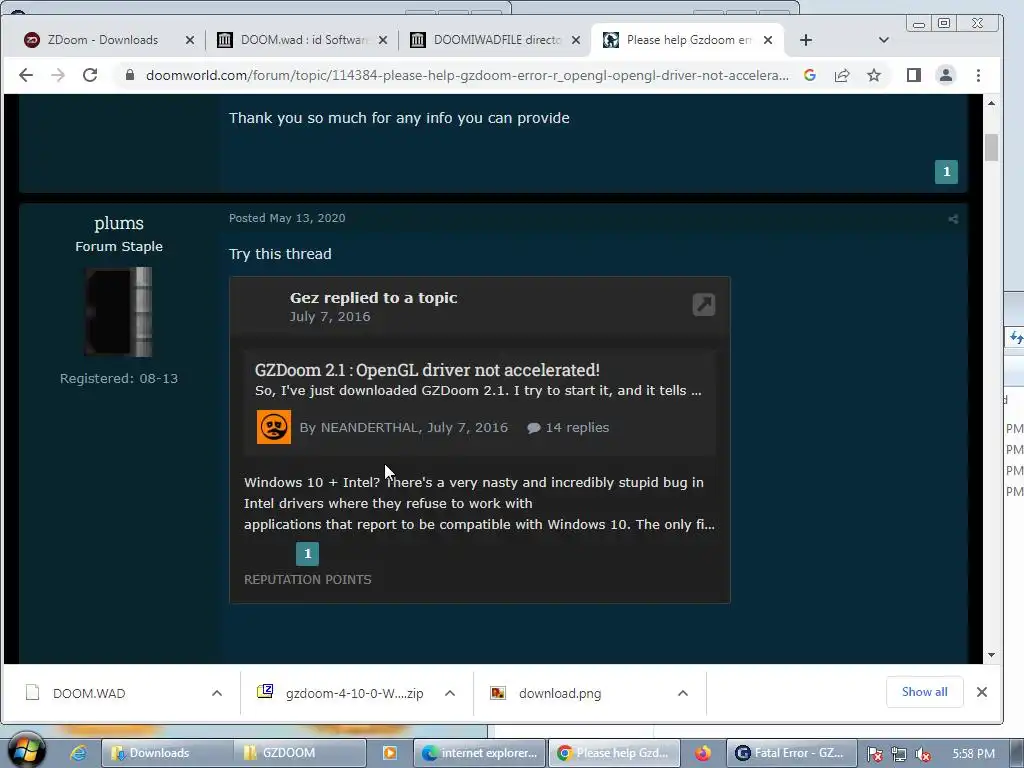Switch to the DOOM.wad id Software tab
This screenshot has height=768, width=1024.
303,40
